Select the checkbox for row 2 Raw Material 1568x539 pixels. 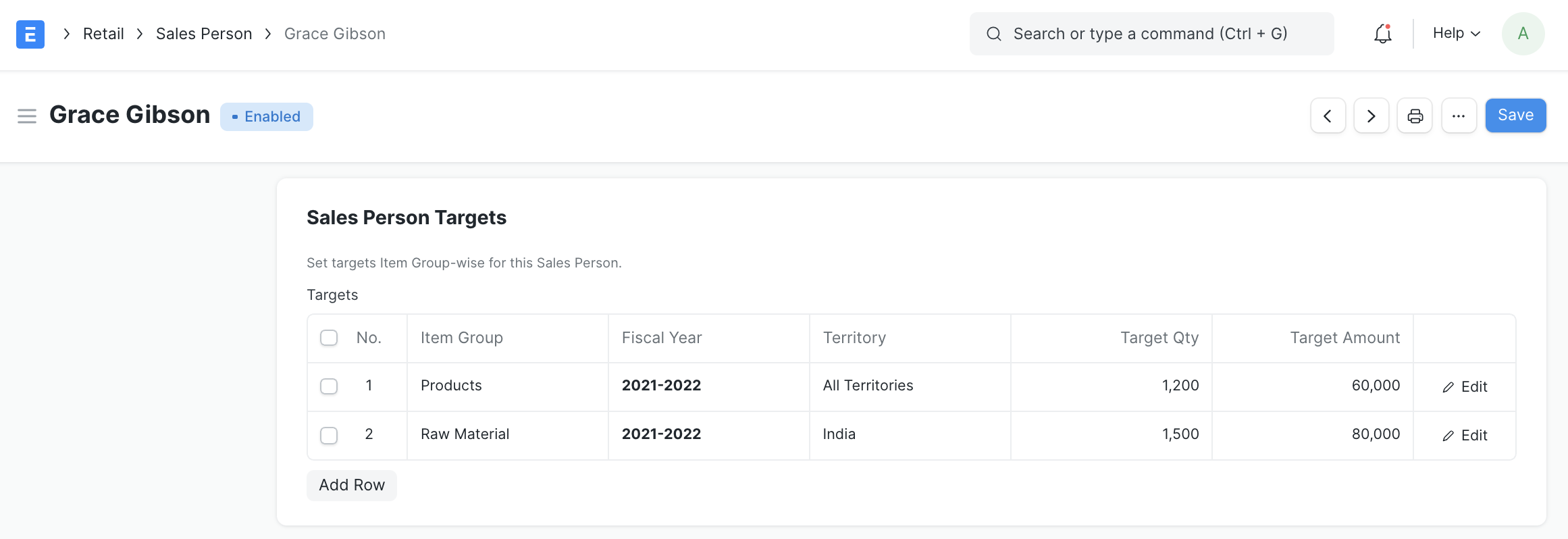(x=329, y=435)
